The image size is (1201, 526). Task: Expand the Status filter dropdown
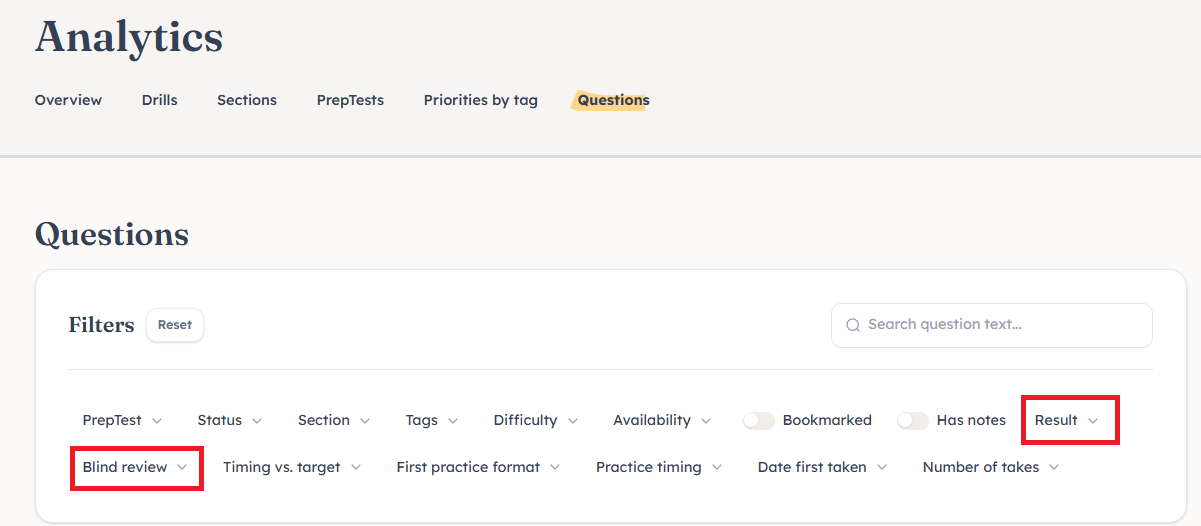click(230, 421)
